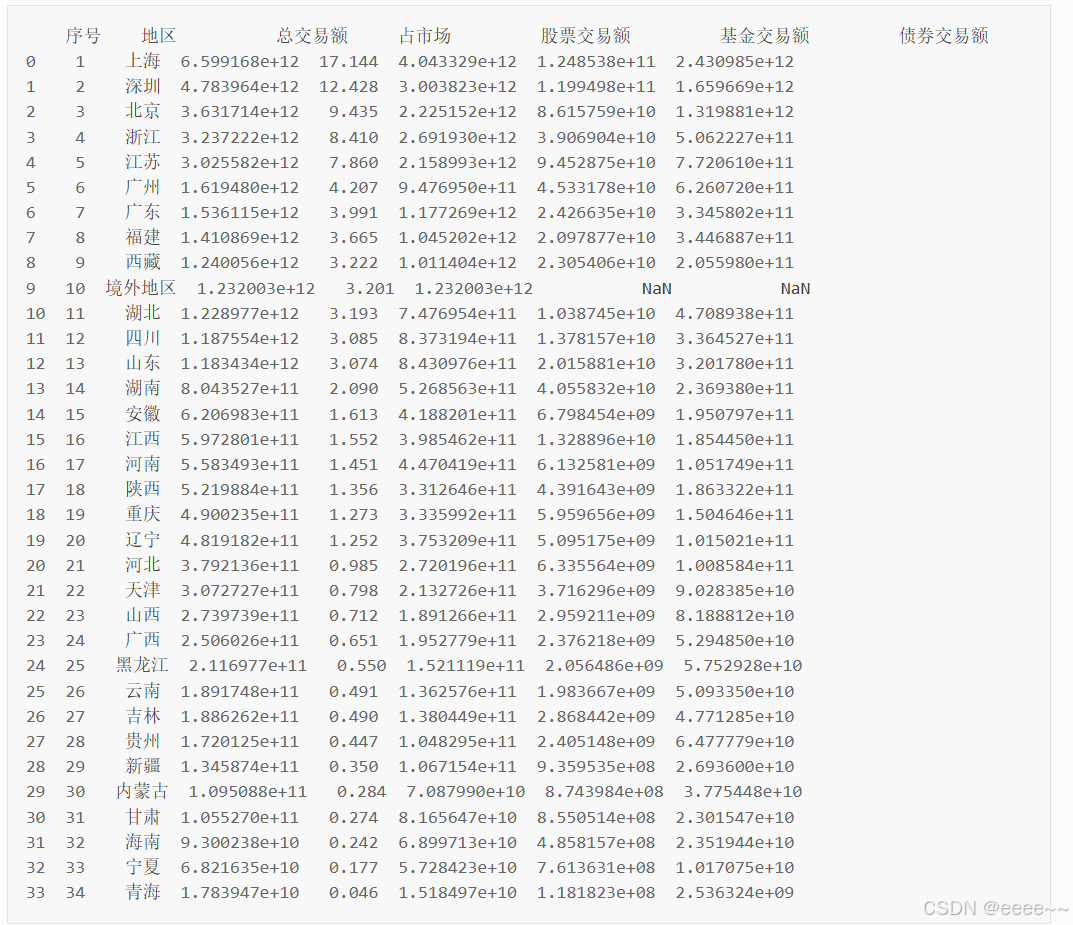
Task: Select the 内蒙古 region cell
Action: 142,792
